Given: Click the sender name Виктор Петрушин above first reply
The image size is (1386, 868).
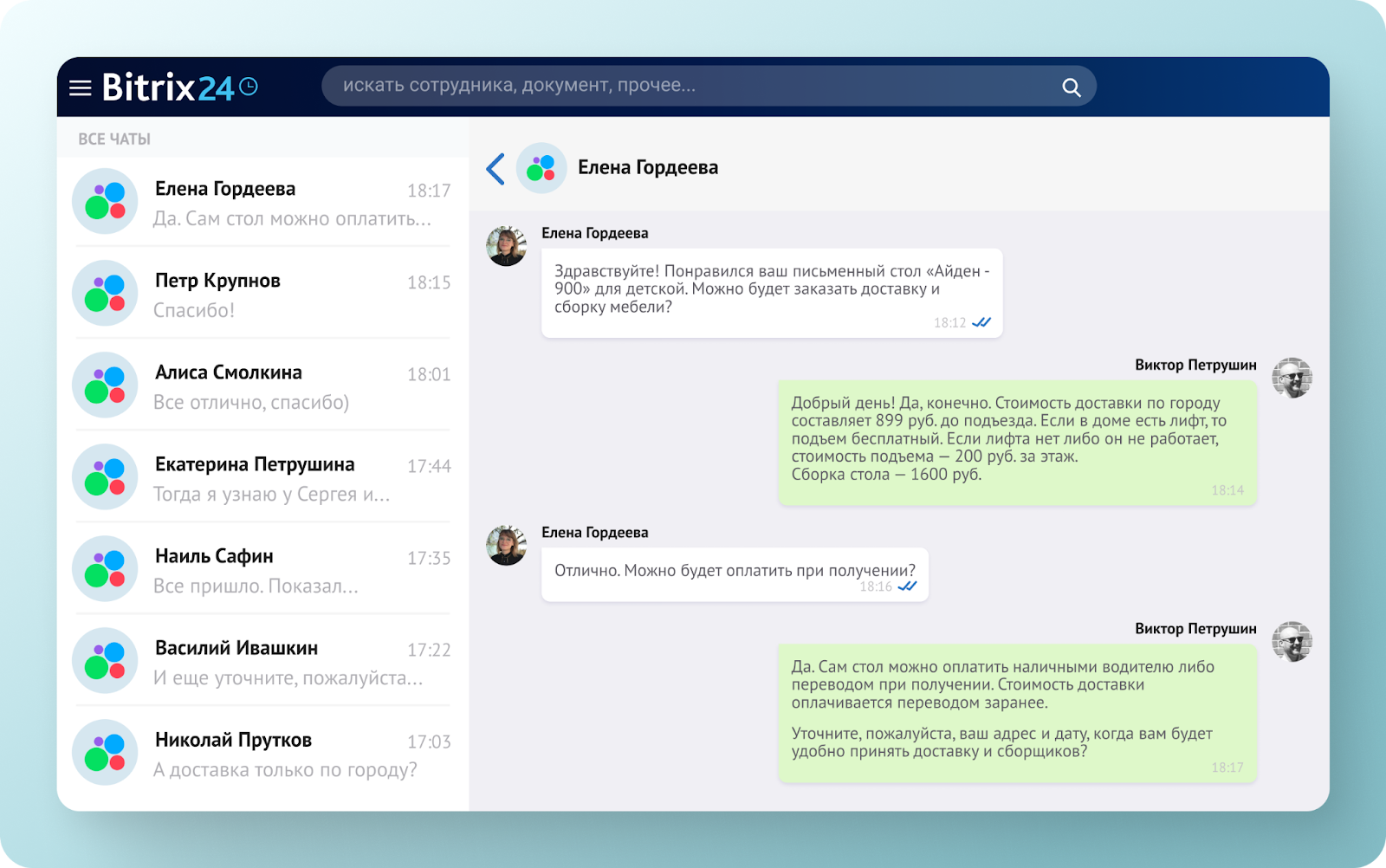Looking at the screenshot, I should [x=1195, y=365].
